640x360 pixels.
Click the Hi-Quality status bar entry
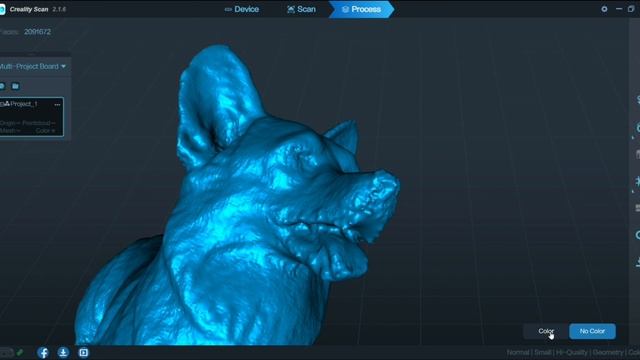(x=571, y=352)
